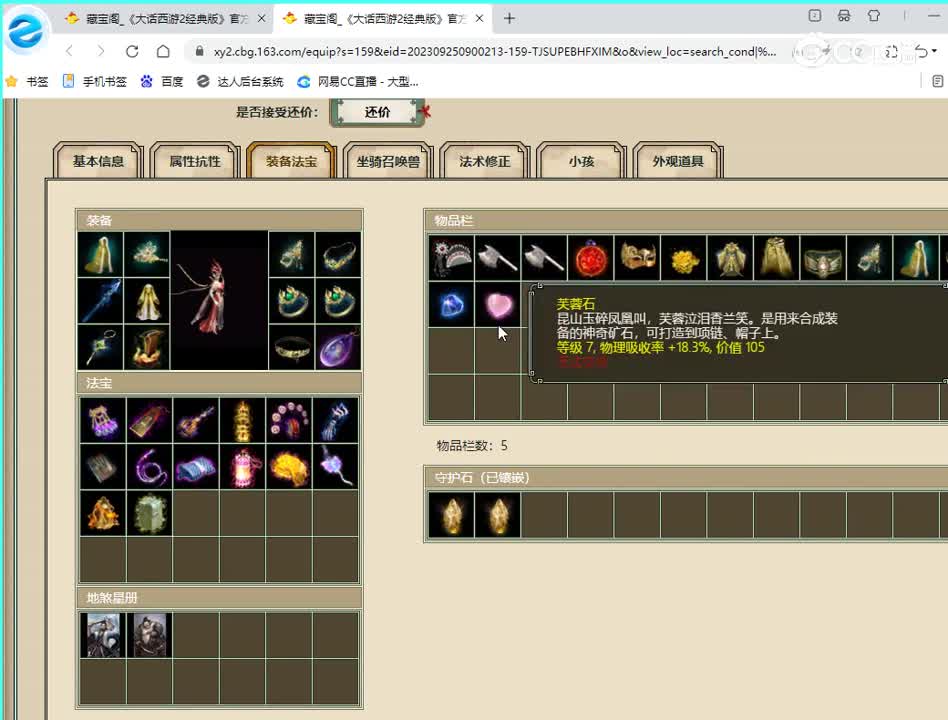Go to the browser home page
948x720 pixels.
[163, 51]
